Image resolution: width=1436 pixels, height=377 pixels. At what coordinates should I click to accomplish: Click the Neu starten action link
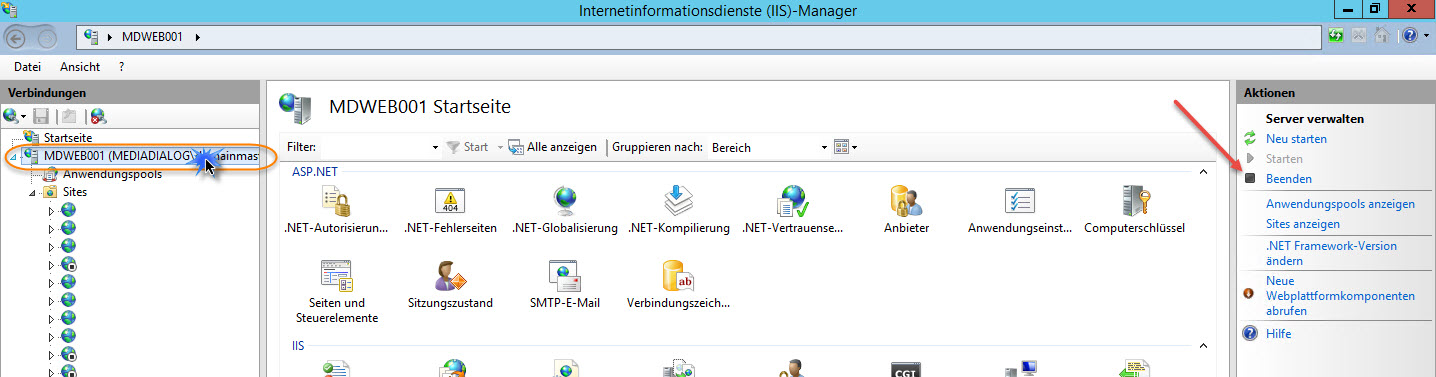pyautogui.click(x=1296, y=139)
